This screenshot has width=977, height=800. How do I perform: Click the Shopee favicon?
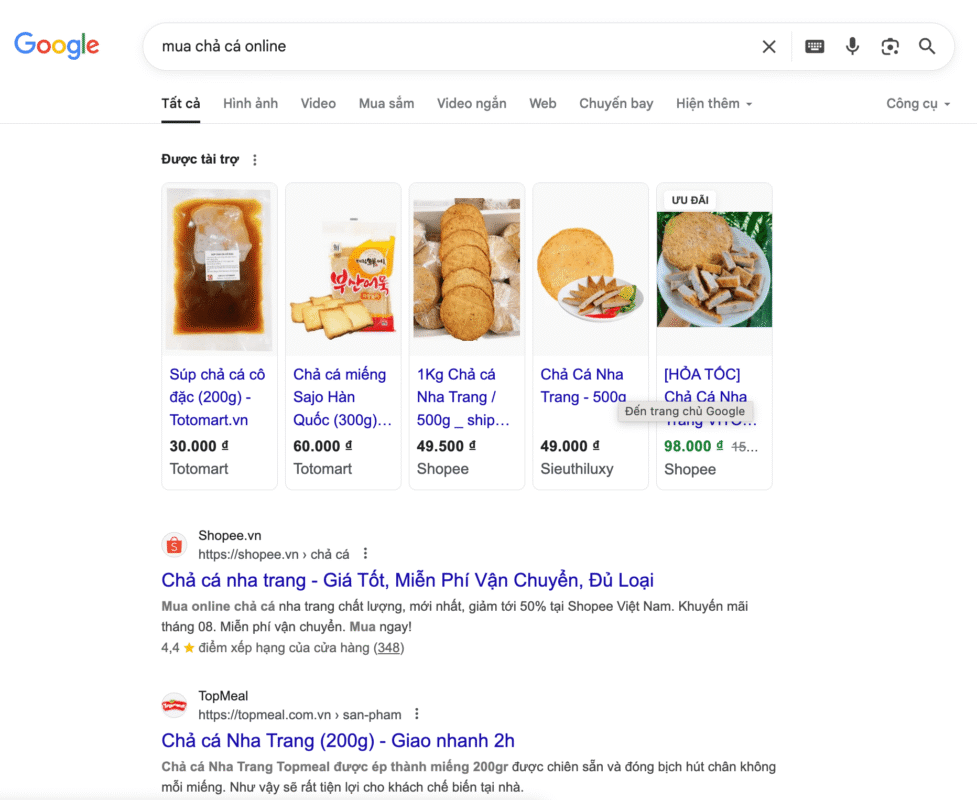(x=174, y=545)
